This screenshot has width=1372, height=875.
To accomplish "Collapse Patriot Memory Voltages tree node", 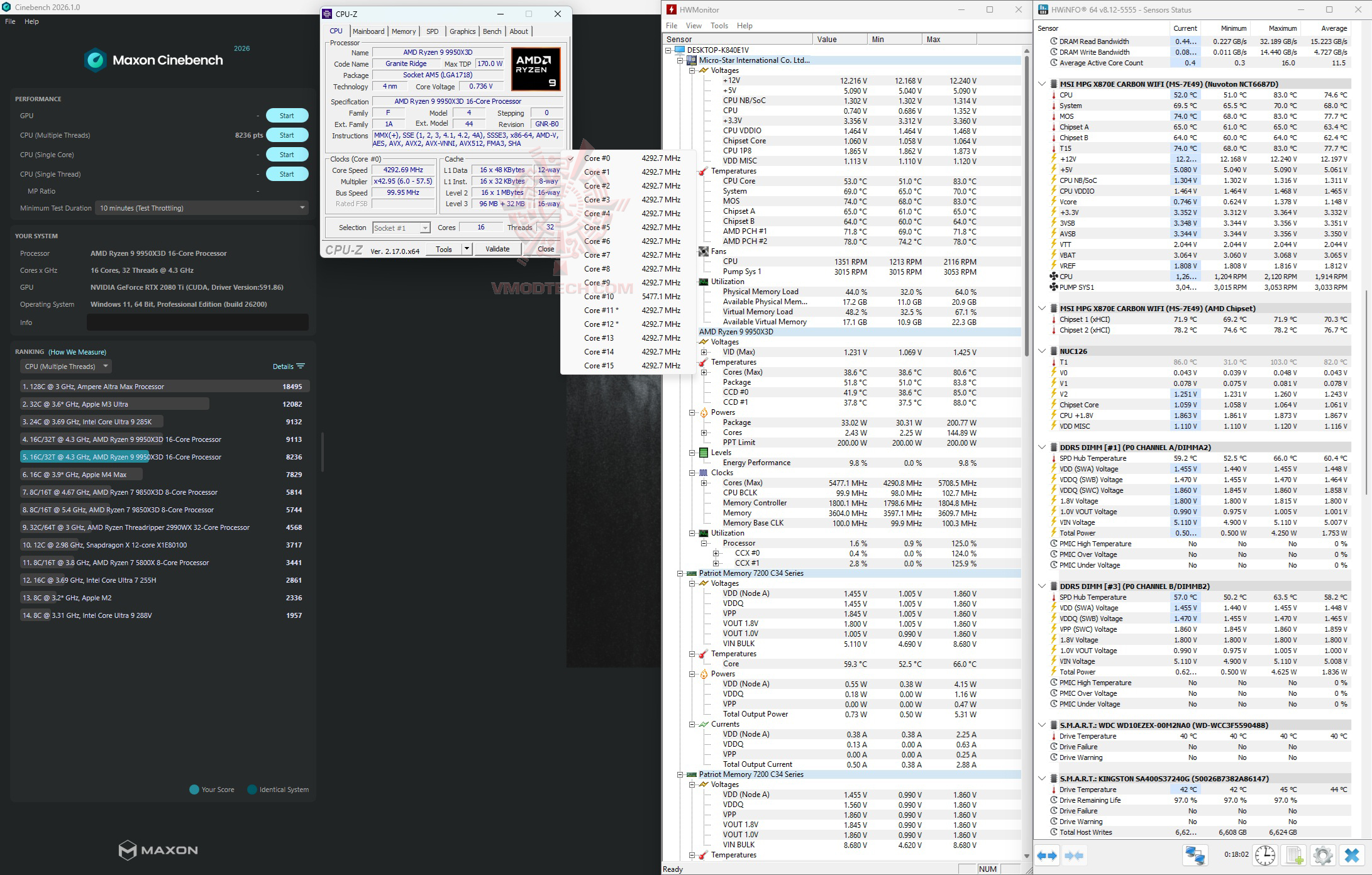I will pos(692,583).
